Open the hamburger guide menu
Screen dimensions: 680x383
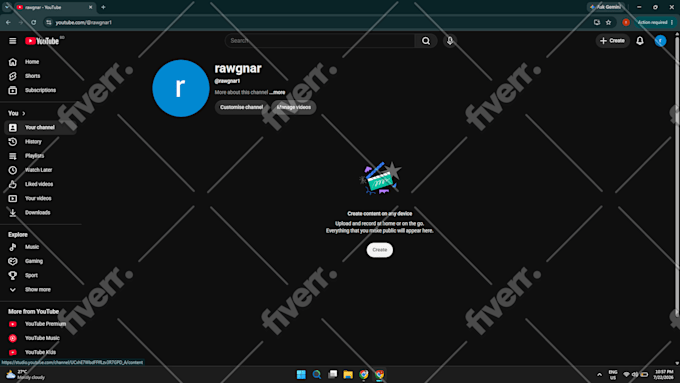point(13,41)
